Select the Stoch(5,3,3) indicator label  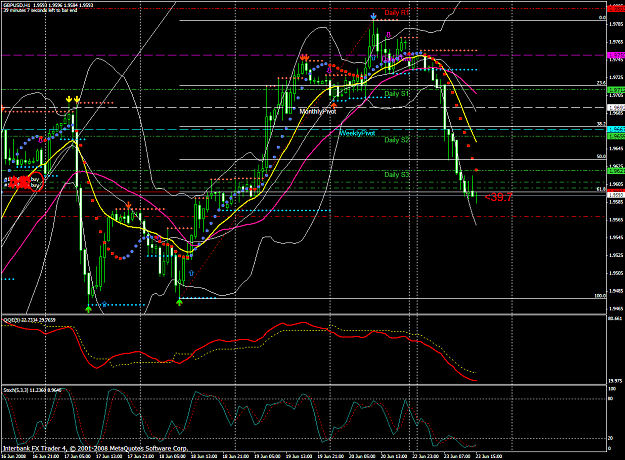(x=32, y=390)
